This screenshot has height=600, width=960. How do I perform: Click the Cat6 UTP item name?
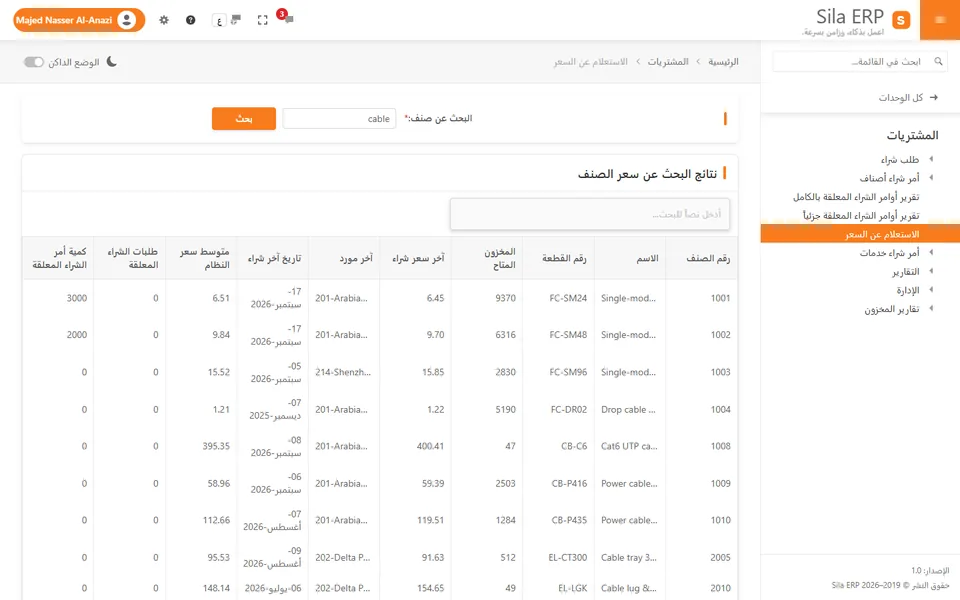click(629, 446)
